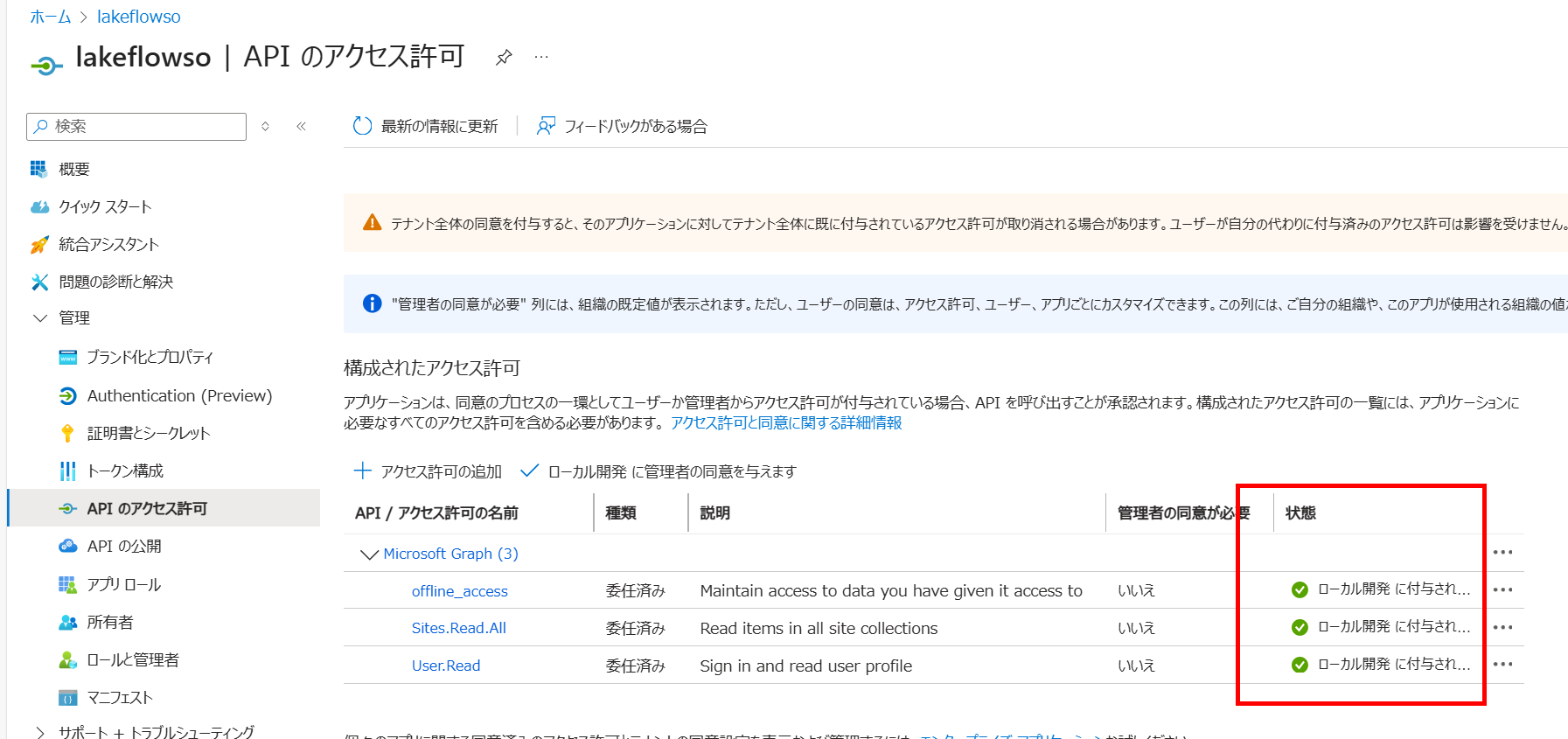Click the 説明 column header

click(x=715, y=512)
